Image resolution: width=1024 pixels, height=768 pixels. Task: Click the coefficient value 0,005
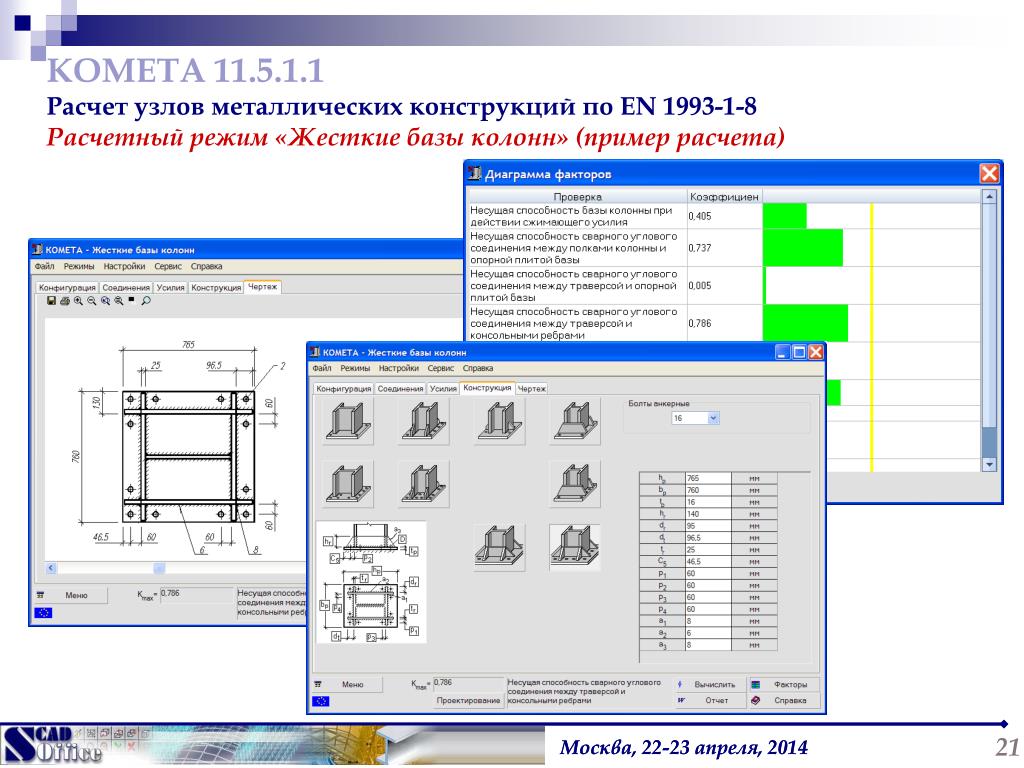click(699, 286)
